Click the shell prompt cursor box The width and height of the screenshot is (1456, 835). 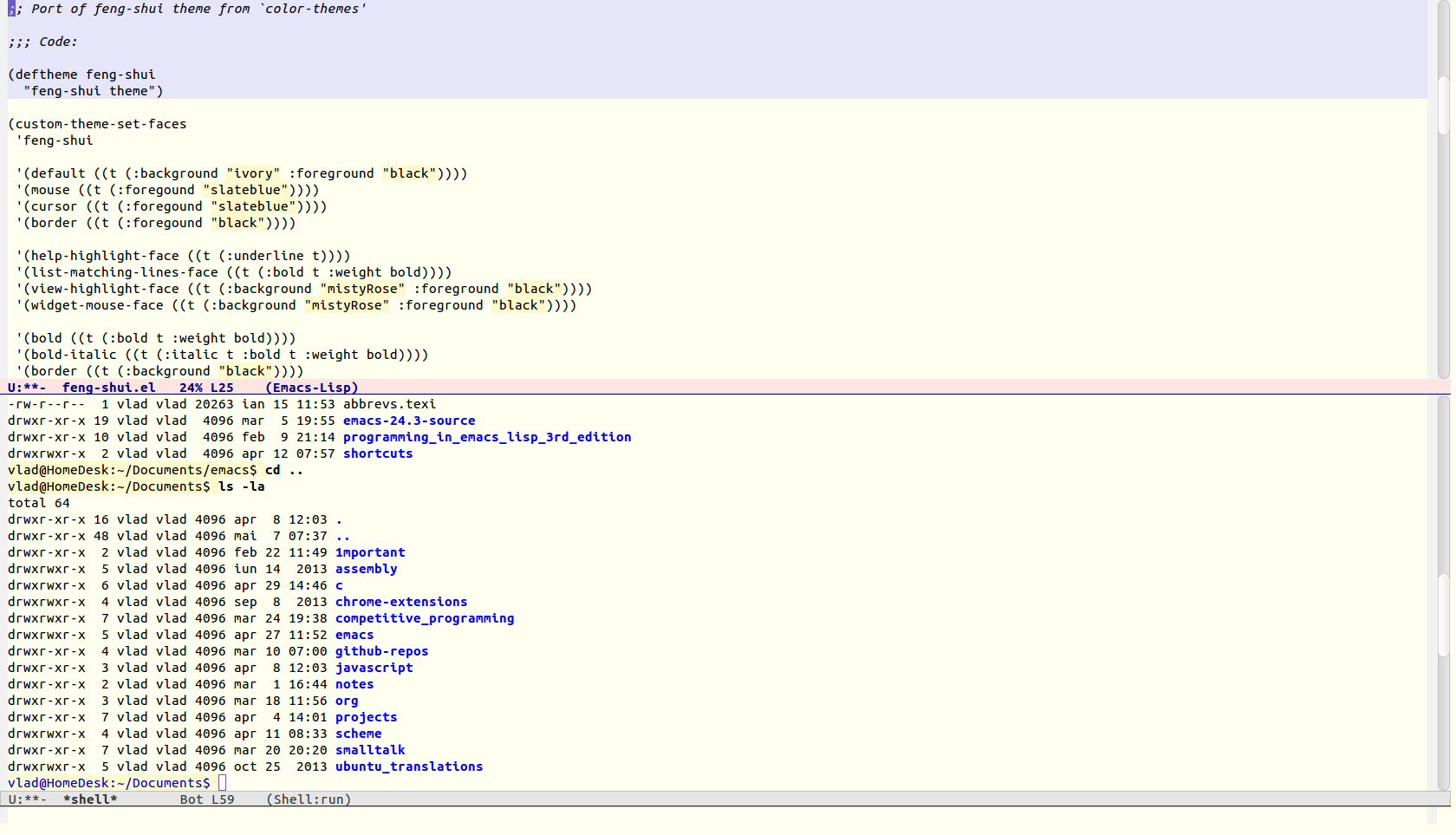(222, 783)
